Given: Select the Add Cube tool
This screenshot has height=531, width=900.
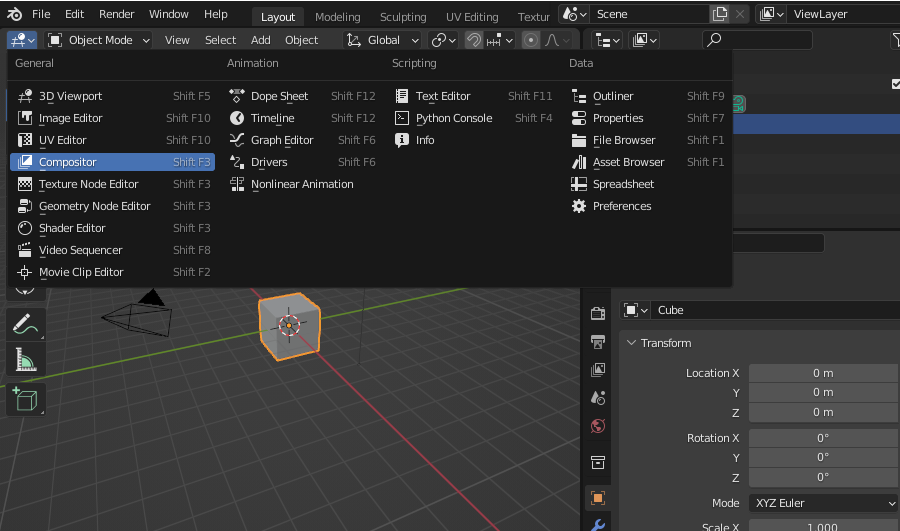Looking at the screenshot, I should (25, 399).
